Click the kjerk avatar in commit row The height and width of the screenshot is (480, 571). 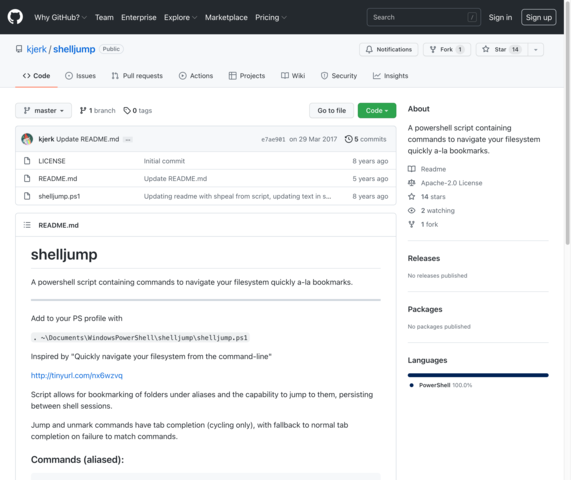[27, 139]
